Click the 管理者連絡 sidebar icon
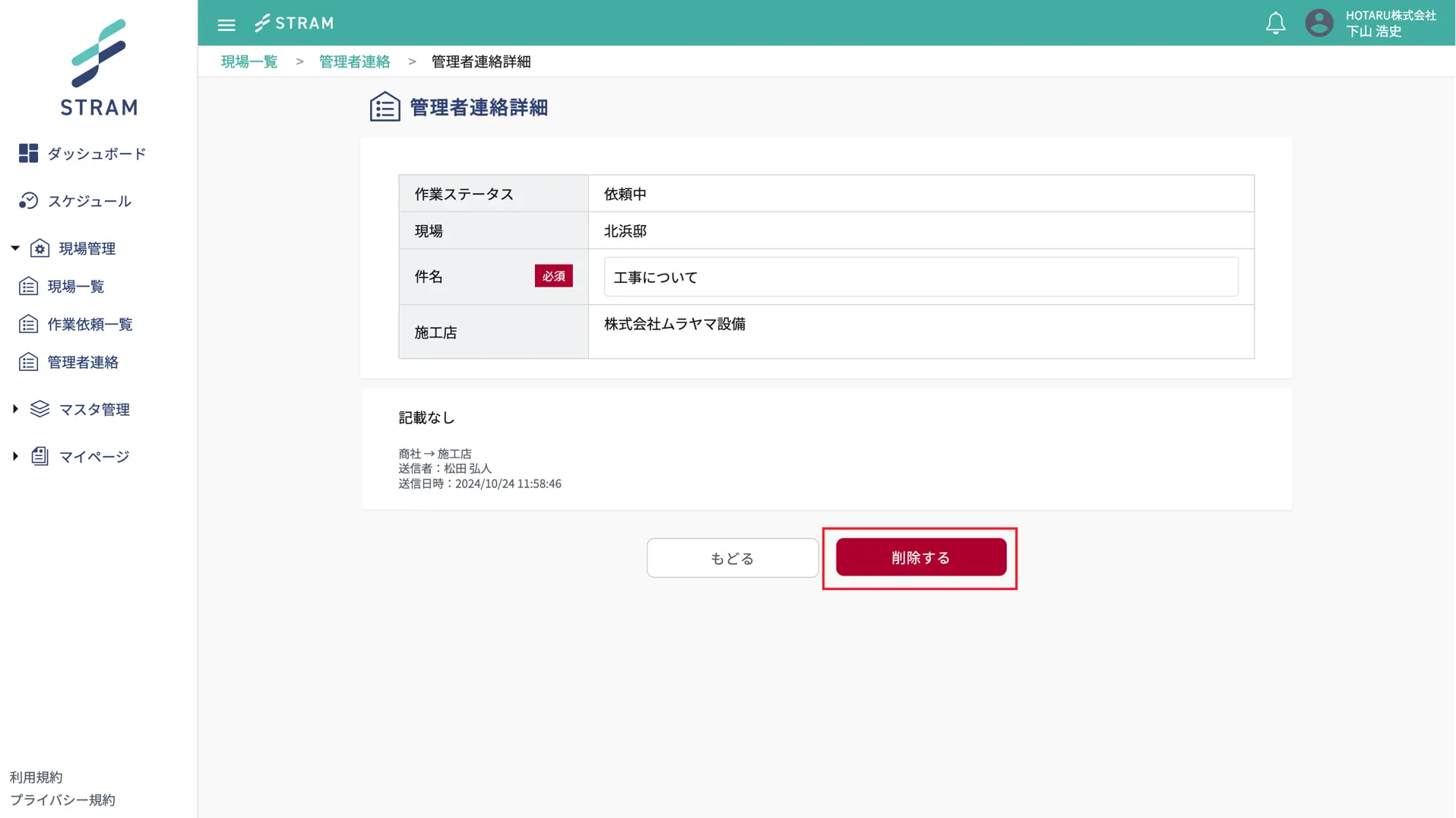 (x=28, y=362)
